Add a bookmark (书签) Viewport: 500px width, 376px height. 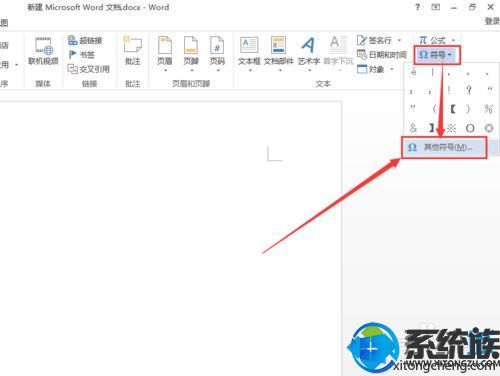(81, 54)
